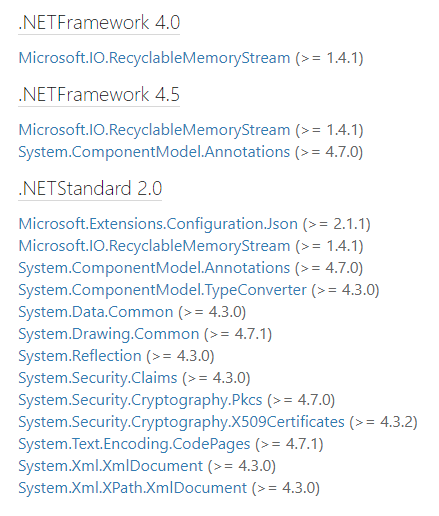Follow the System.Xml.XmlDocument link
439x516 pixels.
point(110,466)
